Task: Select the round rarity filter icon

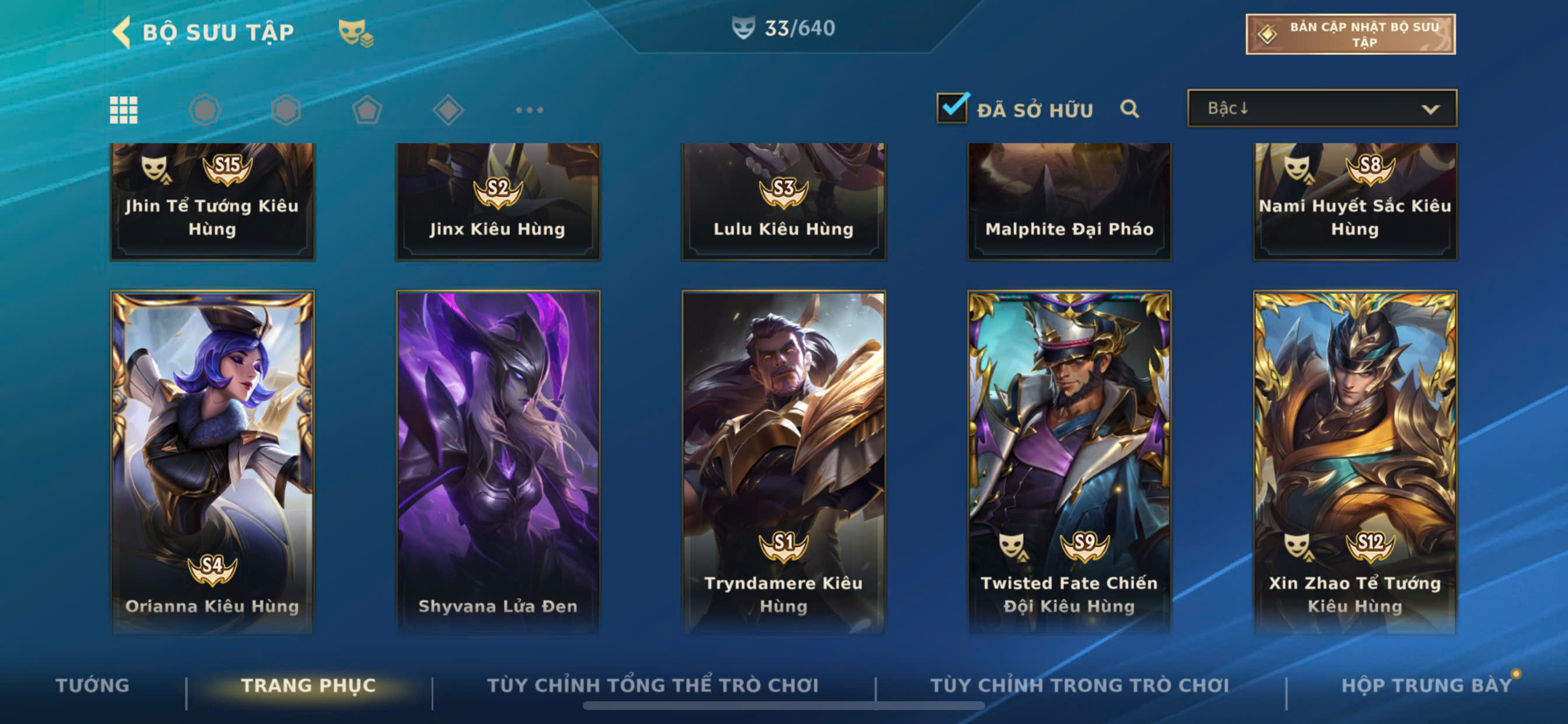Action: [x=205, y=110]
